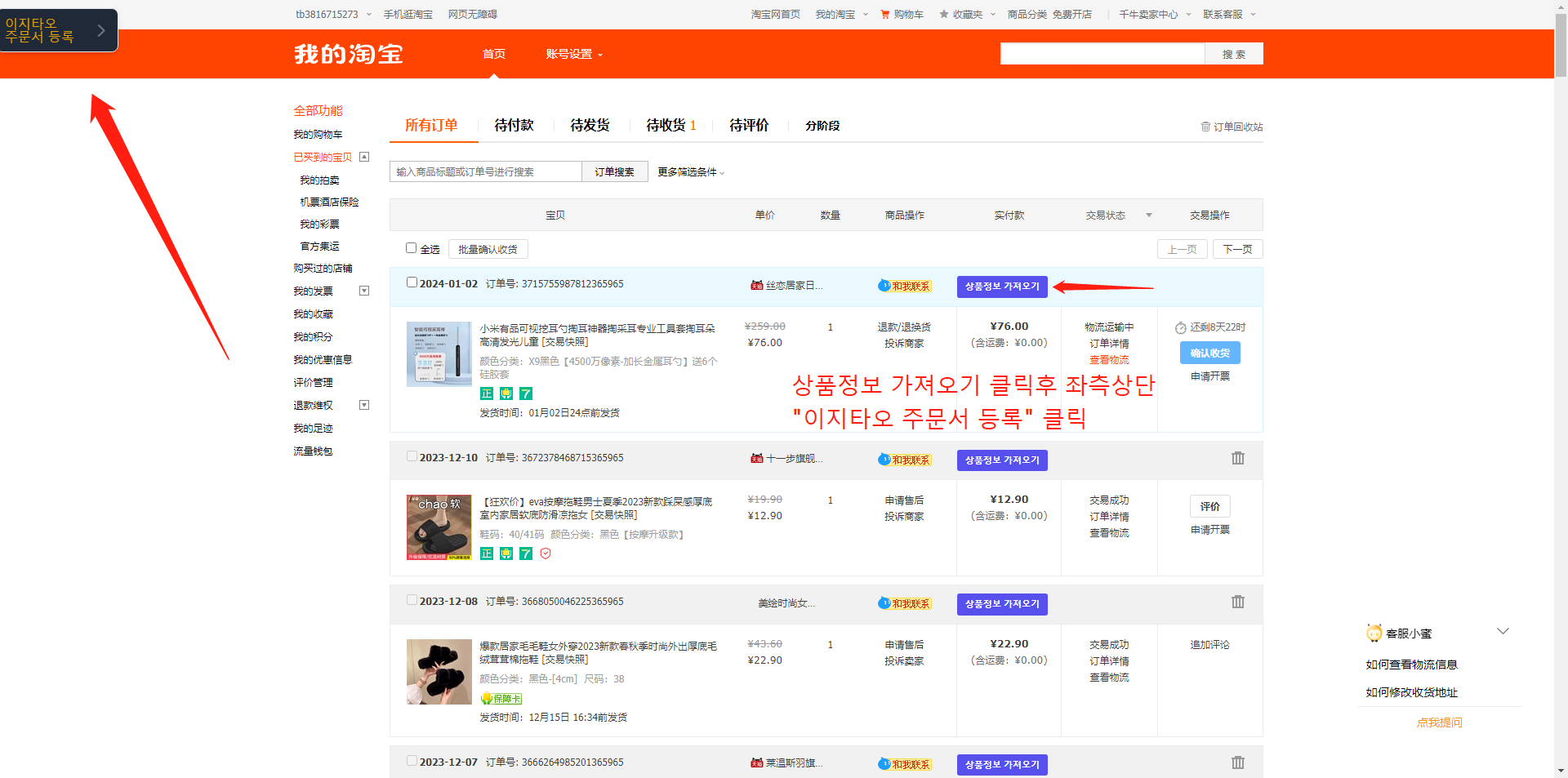Tick the checkbox for order 2023-12-07

click(412, 761)
